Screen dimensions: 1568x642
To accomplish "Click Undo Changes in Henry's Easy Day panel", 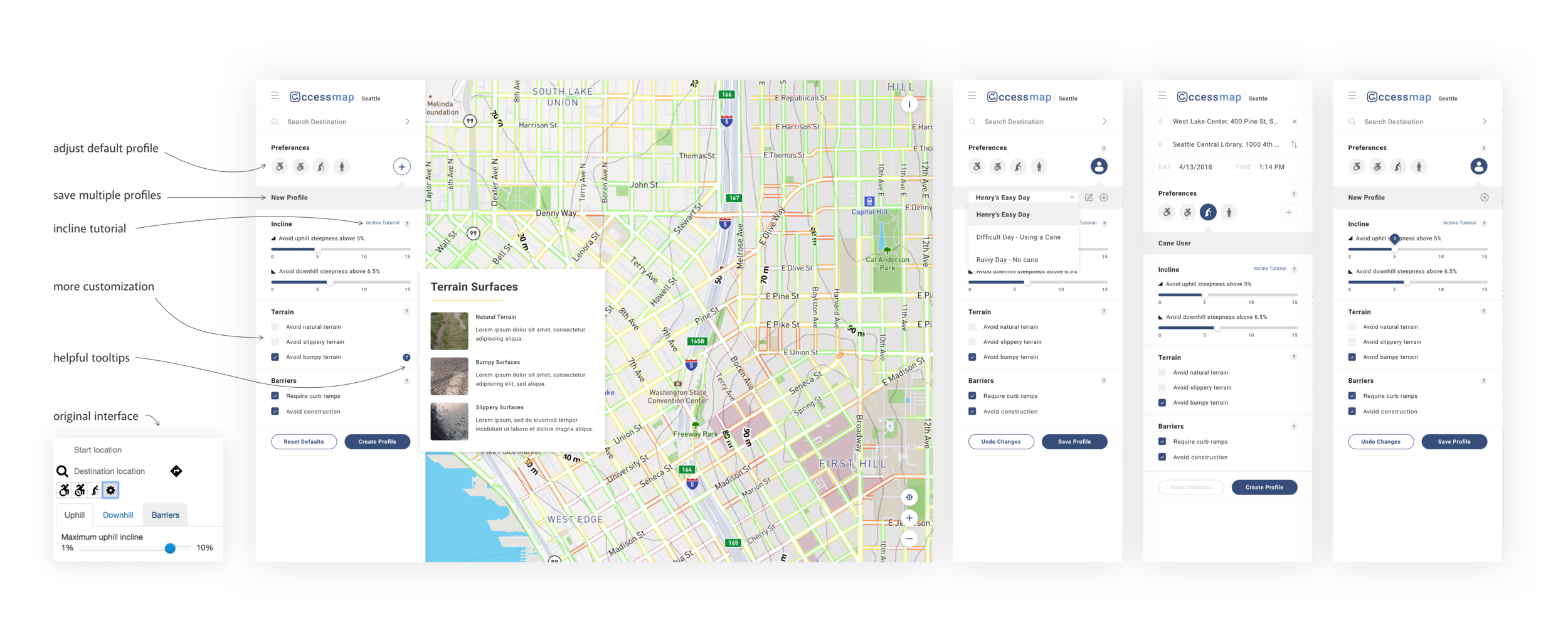I will click(x=1001, y=442).
